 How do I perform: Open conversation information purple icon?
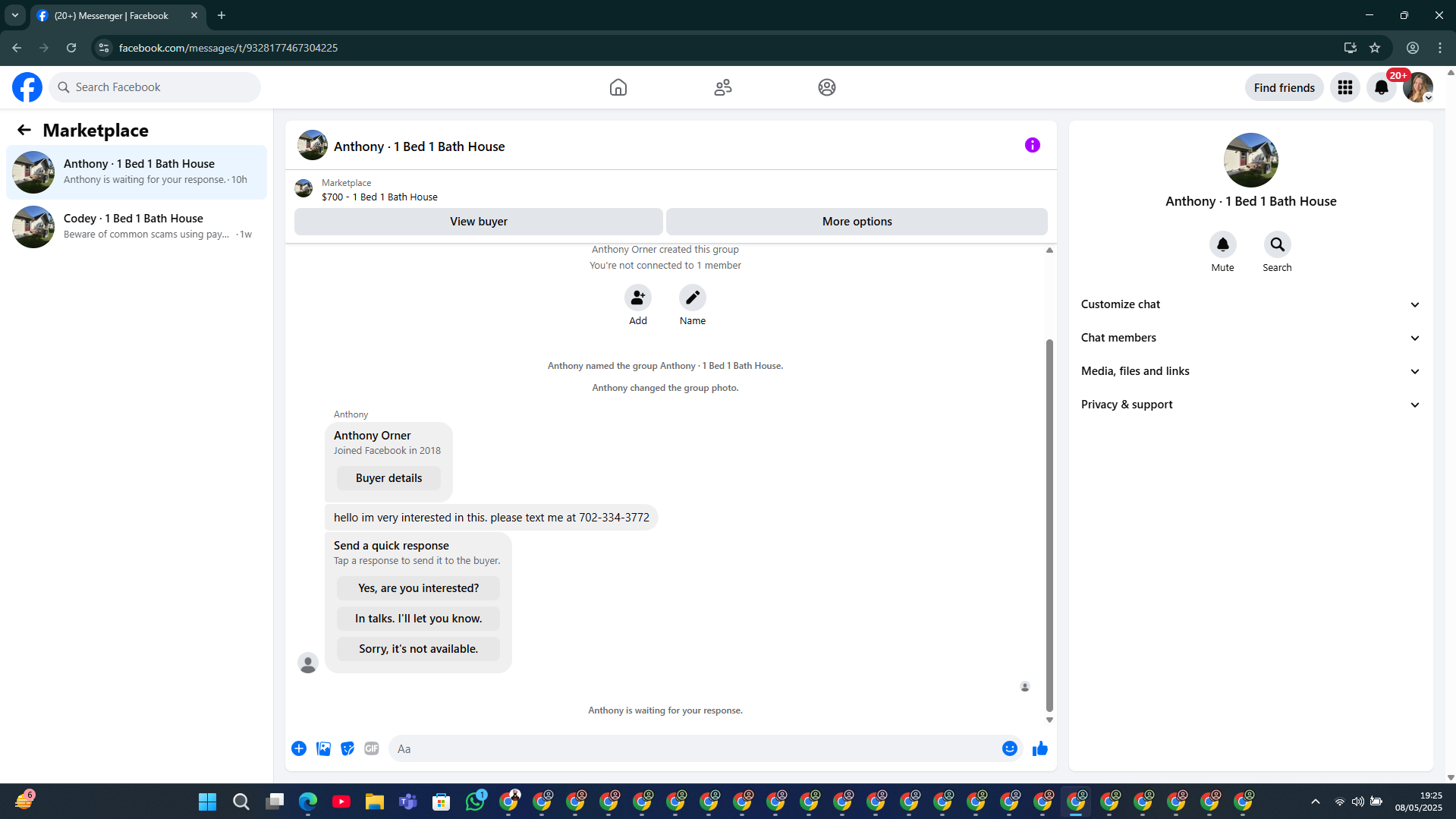(1033, 145)
